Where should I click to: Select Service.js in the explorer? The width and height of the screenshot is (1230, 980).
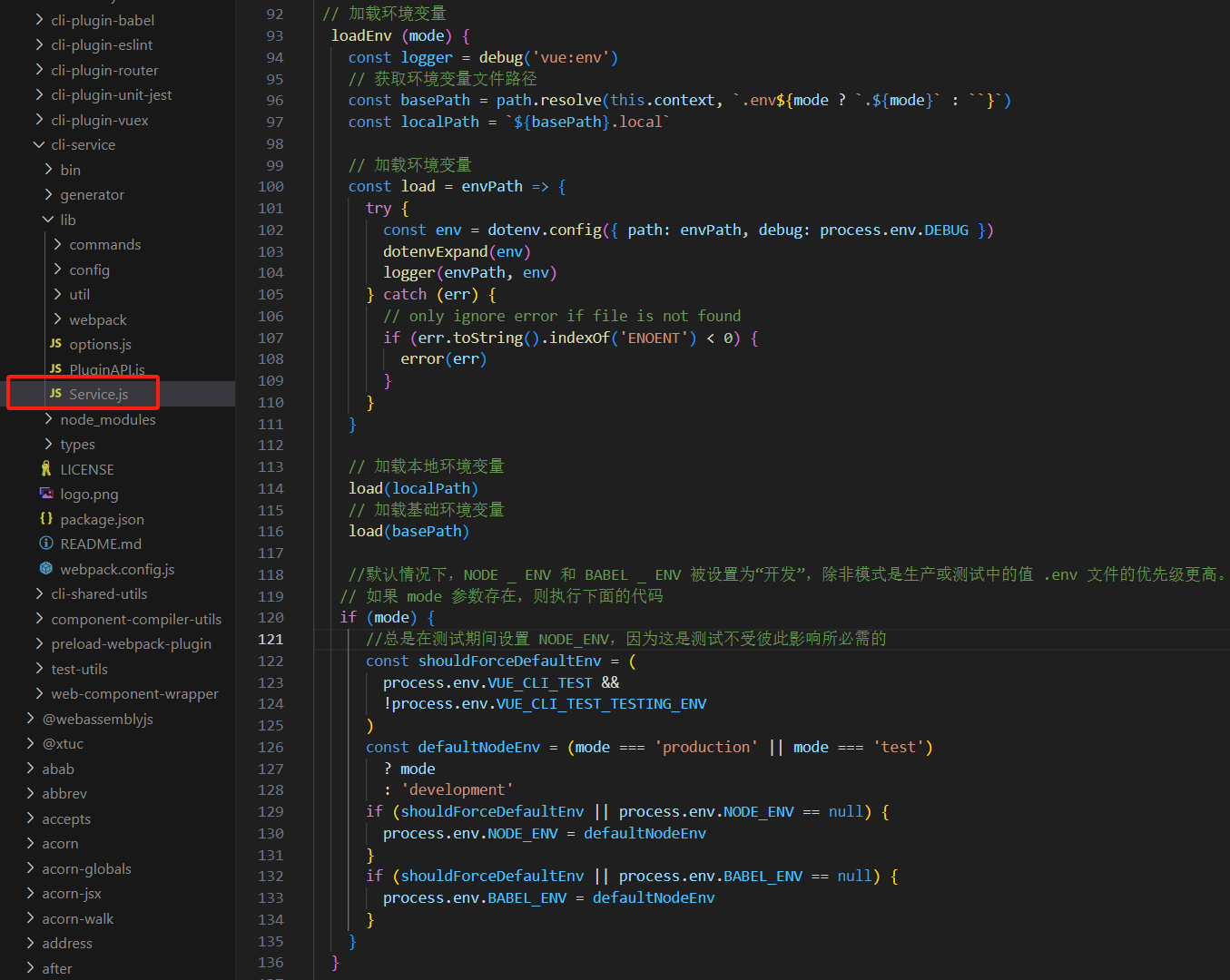(x=99, y=394)
